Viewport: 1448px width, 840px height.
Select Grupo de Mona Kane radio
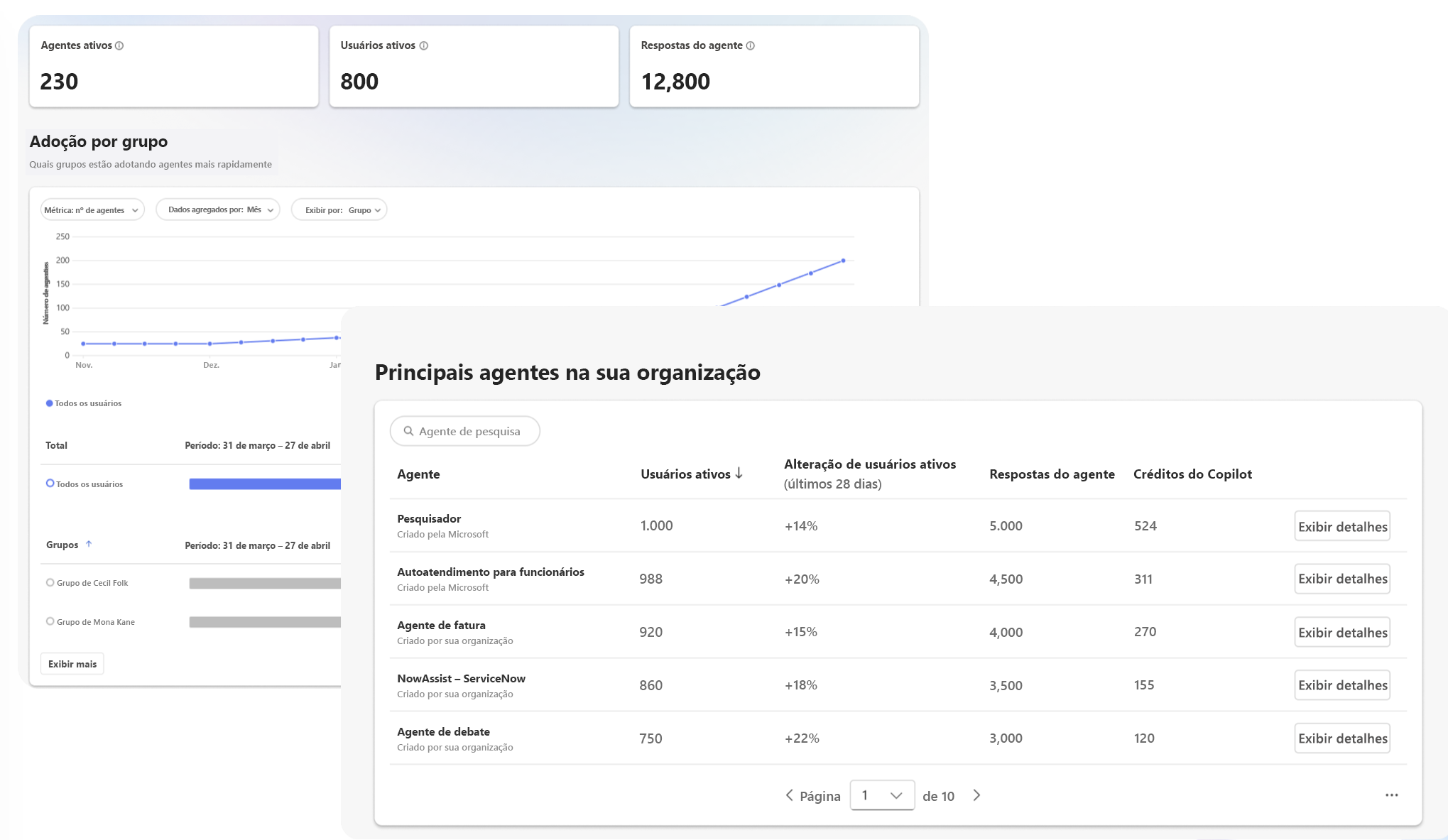[50, 621]
